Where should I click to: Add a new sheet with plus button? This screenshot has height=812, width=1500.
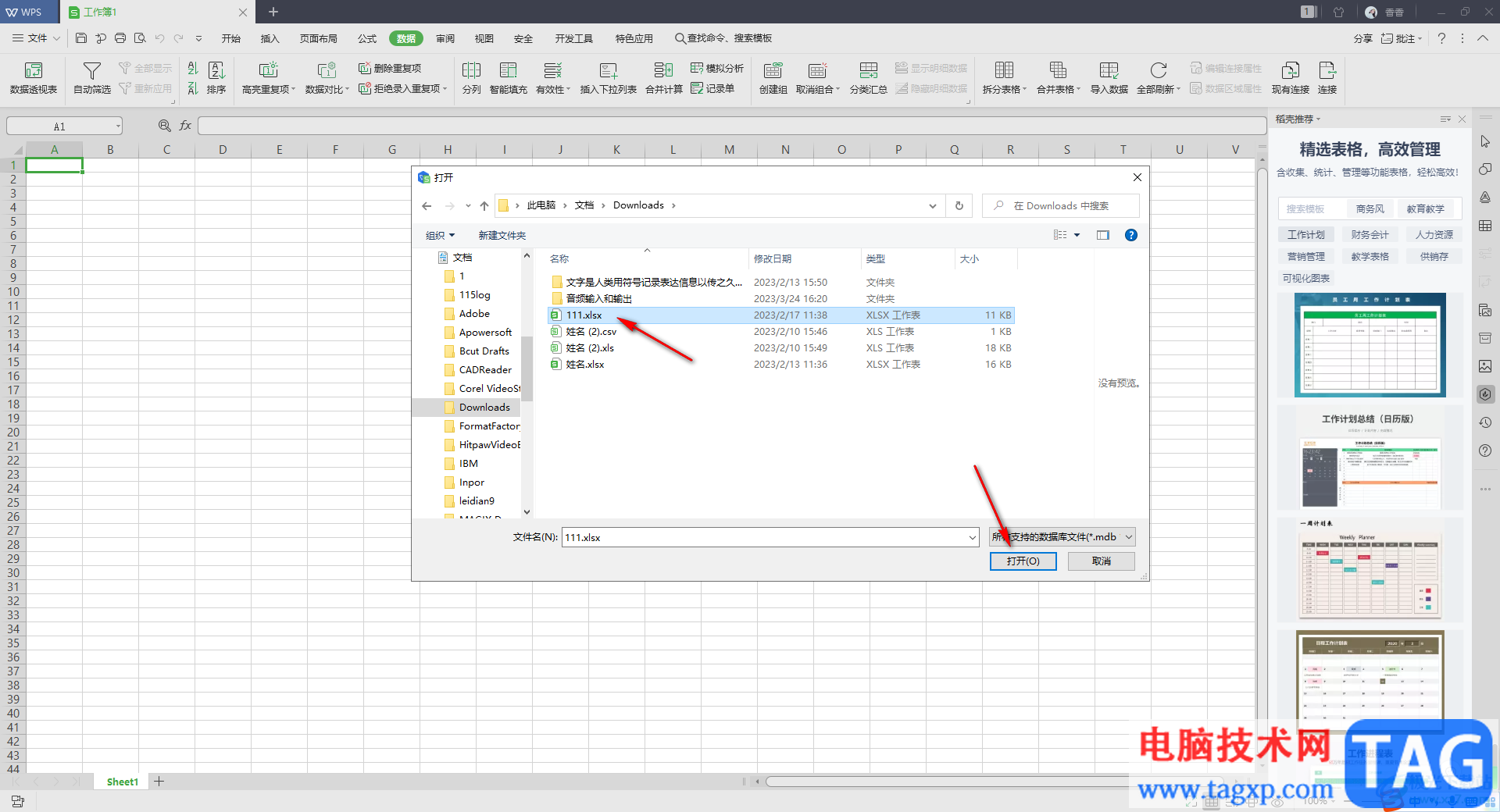[x=159, y=782]
